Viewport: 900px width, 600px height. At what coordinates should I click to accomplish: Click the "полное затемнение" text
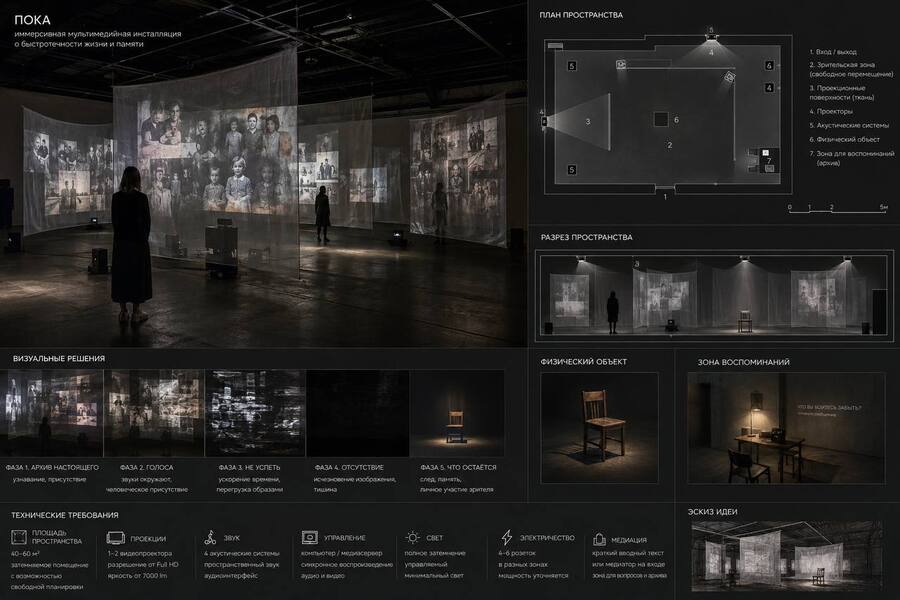click(435, 553)
